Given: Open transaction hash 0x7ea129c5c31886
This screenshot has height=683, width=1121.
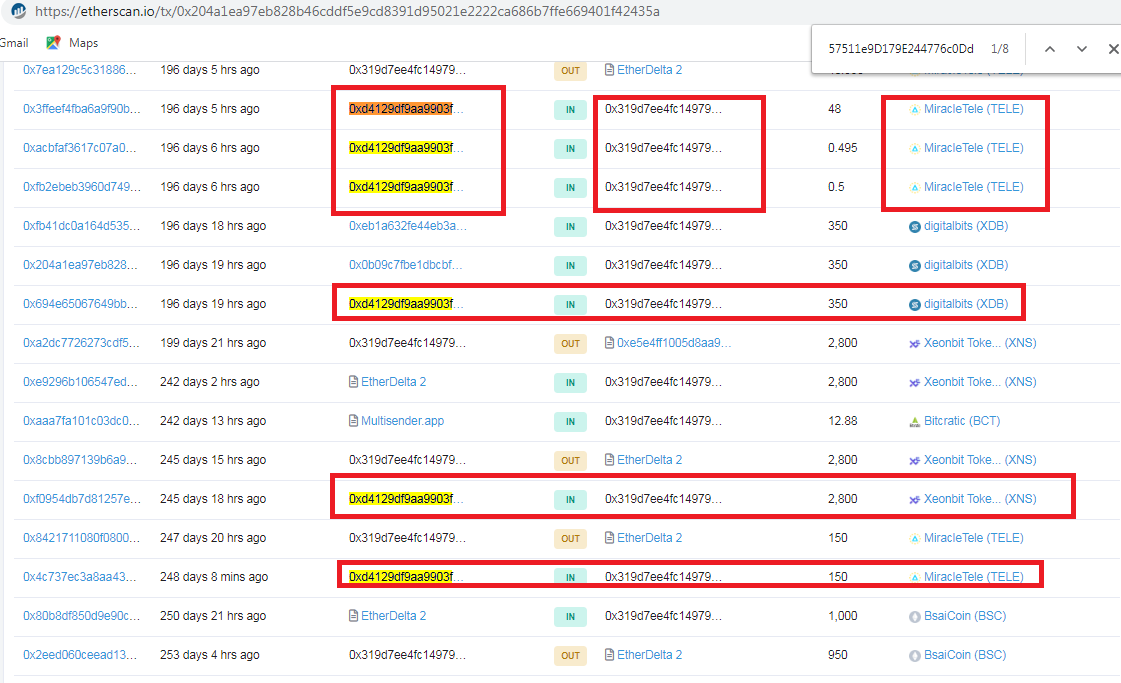Looking at the screenshot, I should pos(79,70).
